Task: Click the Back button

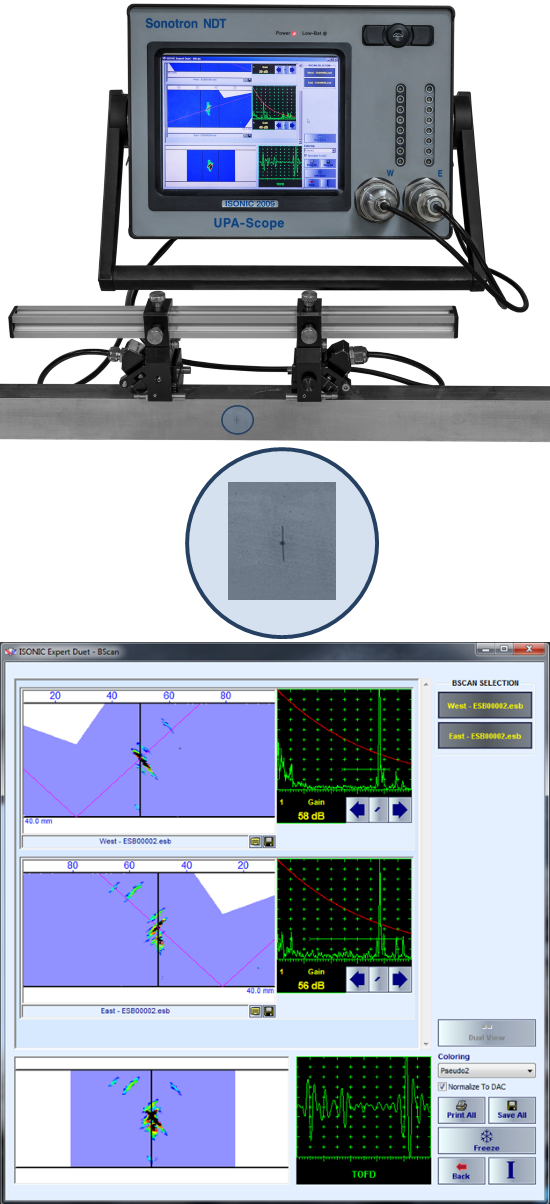Action: (x=462, y=1170)
